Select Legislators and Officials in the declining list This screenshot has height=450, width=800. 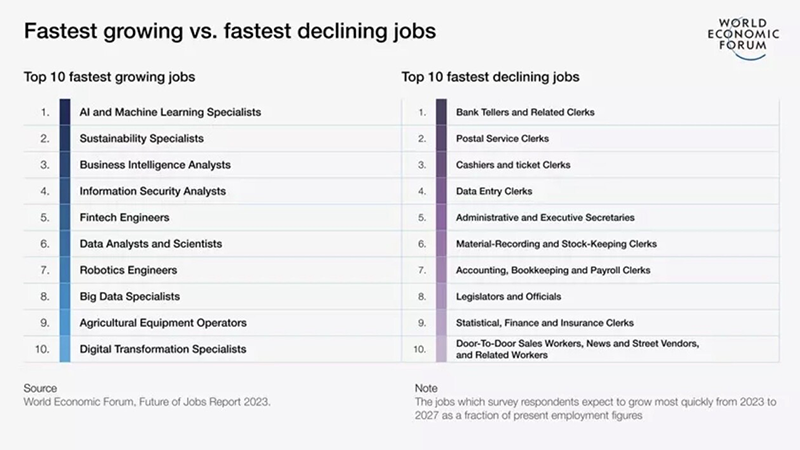click(508, 296)
